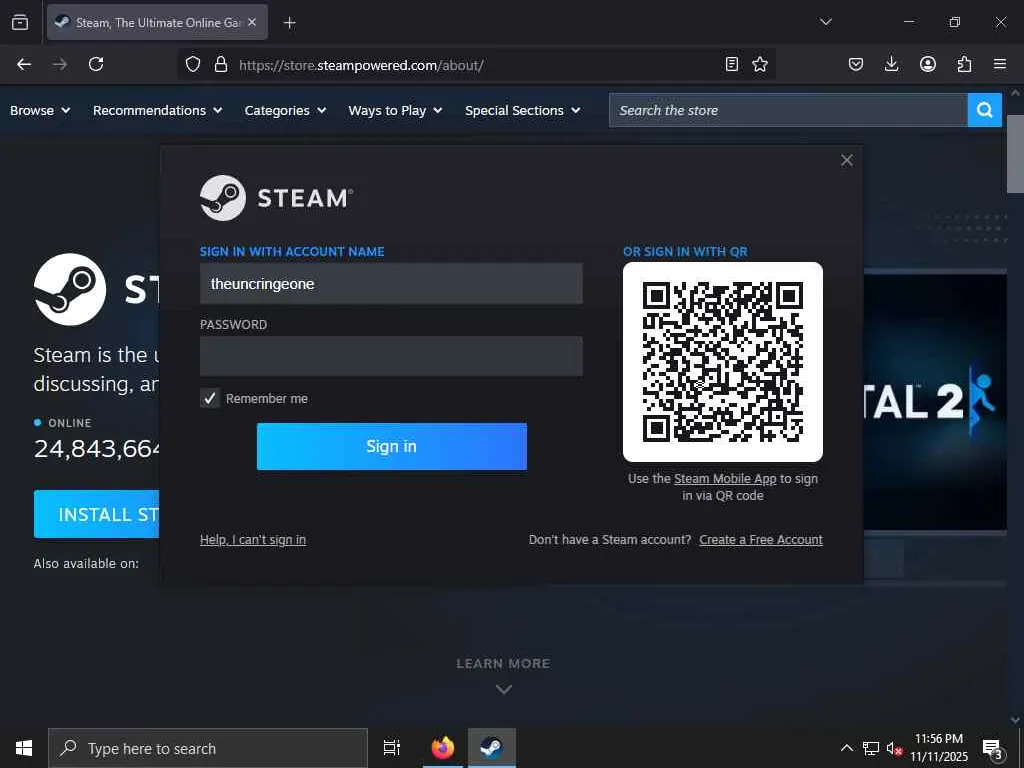Click the page vertical scrollbar thumb
Image resolution: width=1024 pixels, height=768 pixels.
click(1015, 154)
